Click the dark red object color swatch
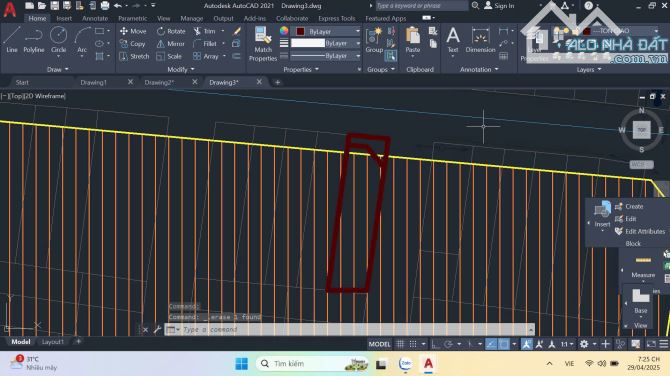The height and width of the screenshot is (376, 670). click(x=300, y=32)
